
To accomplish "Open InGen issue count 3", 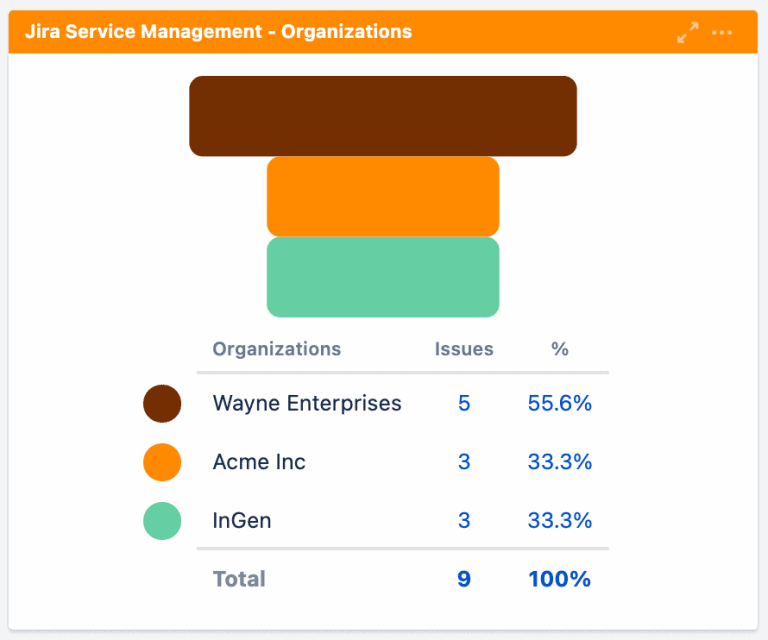I will pyautogui.click(x=464, y=520).
